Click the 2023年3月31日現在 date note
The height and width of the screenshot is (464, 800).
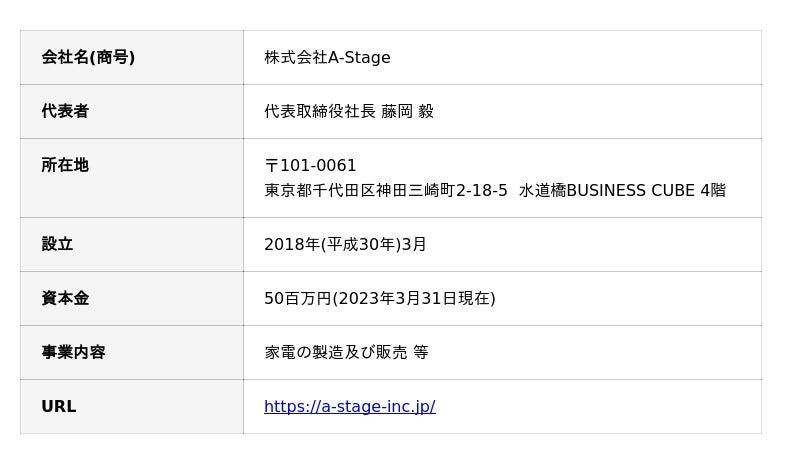click(x=414, y=298)
